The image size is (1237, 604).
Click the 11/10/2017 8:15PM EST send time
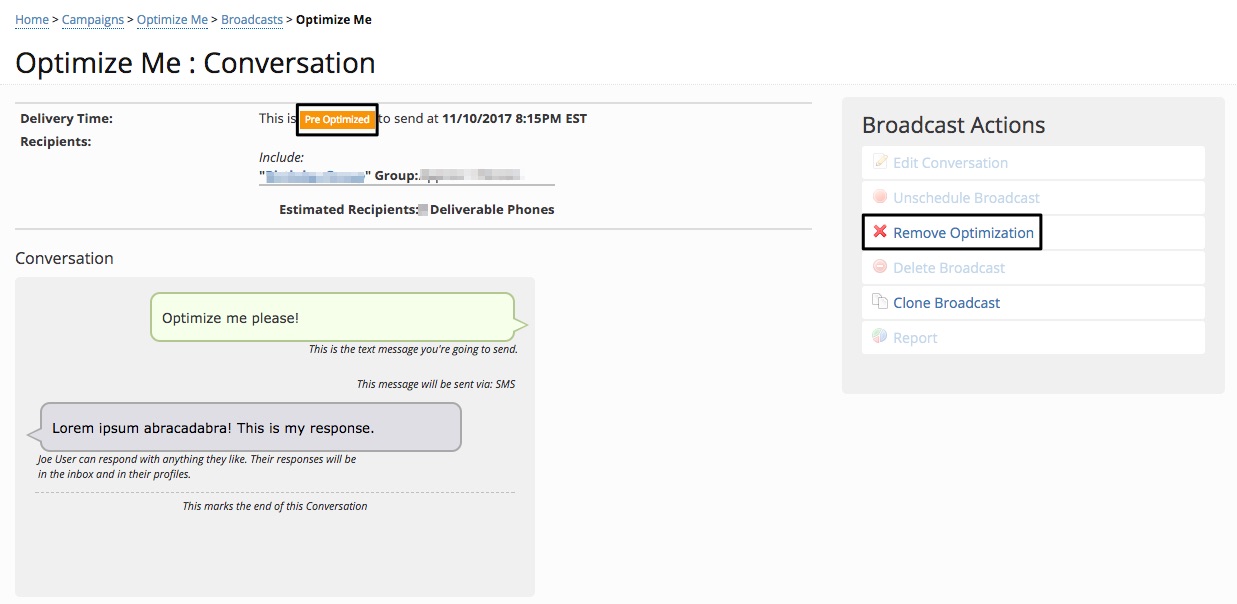point(515,118)
